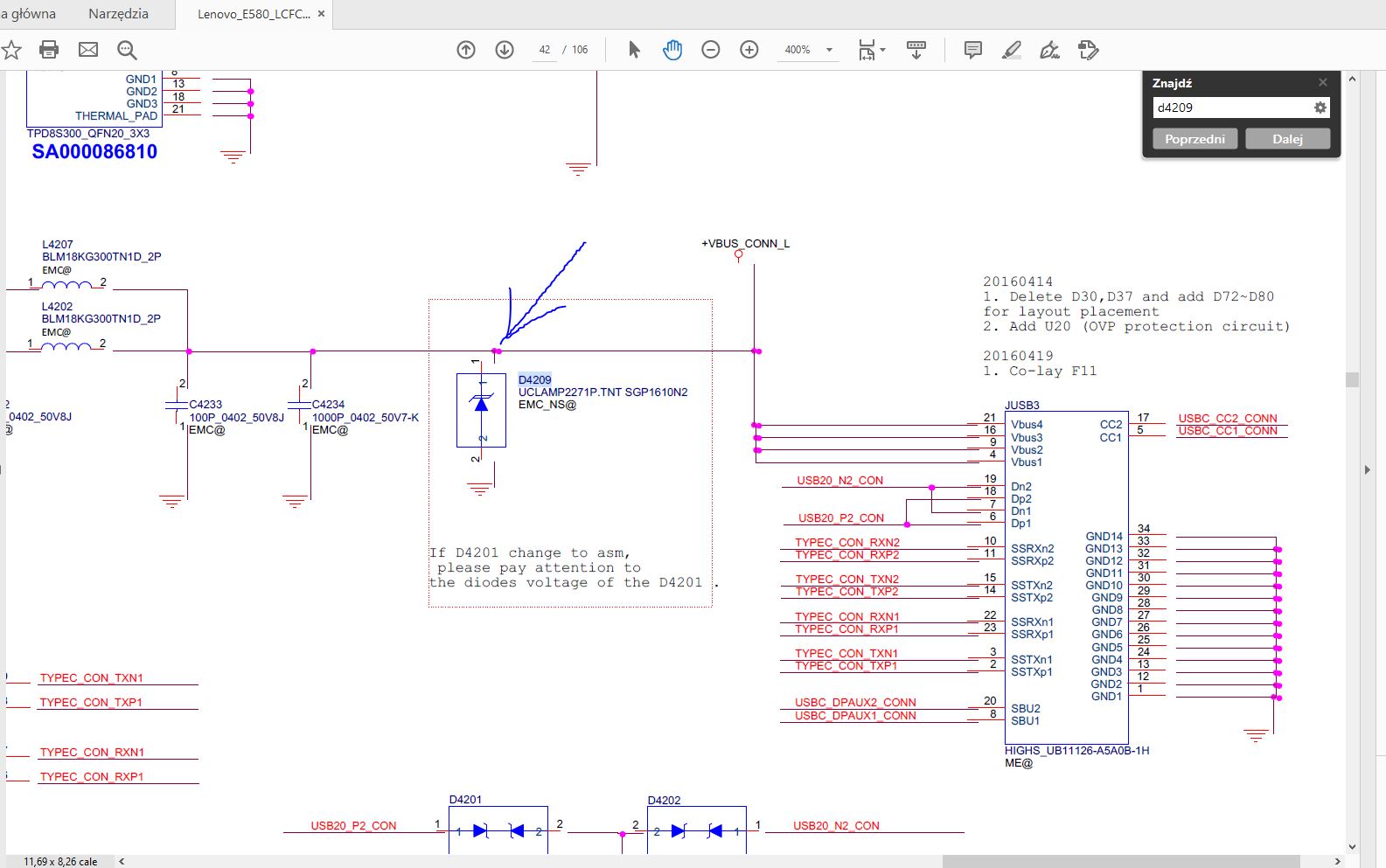Switch to the Narzędzia tab

tap(118, 14)
